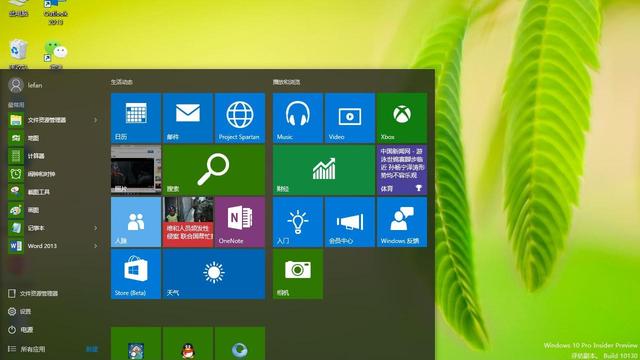Image resolution: width=640 pixels, height=360 pixels.
Task: Open the 会员中心 megaphone tile
Action: (350, 222)
